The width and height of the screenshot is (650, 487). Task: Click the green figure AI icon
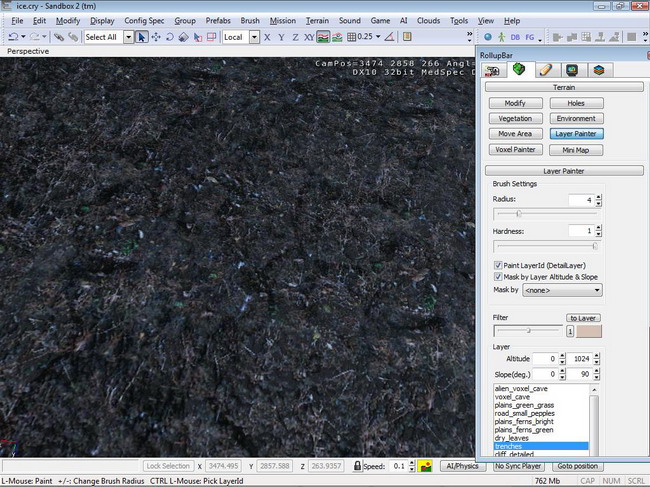click(502, 37)
